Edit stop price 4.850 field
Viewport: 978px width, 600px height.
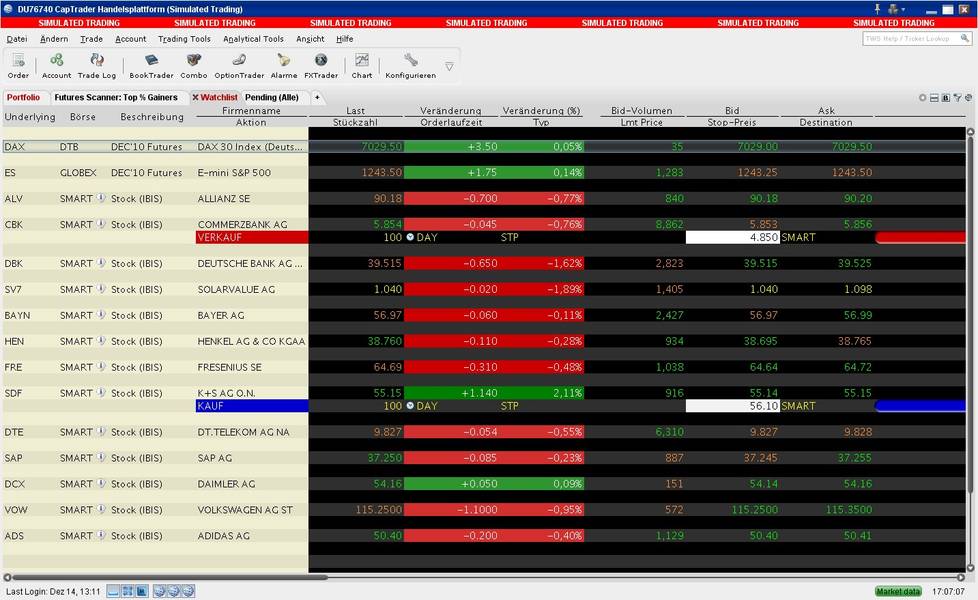(x=732, y=237)
